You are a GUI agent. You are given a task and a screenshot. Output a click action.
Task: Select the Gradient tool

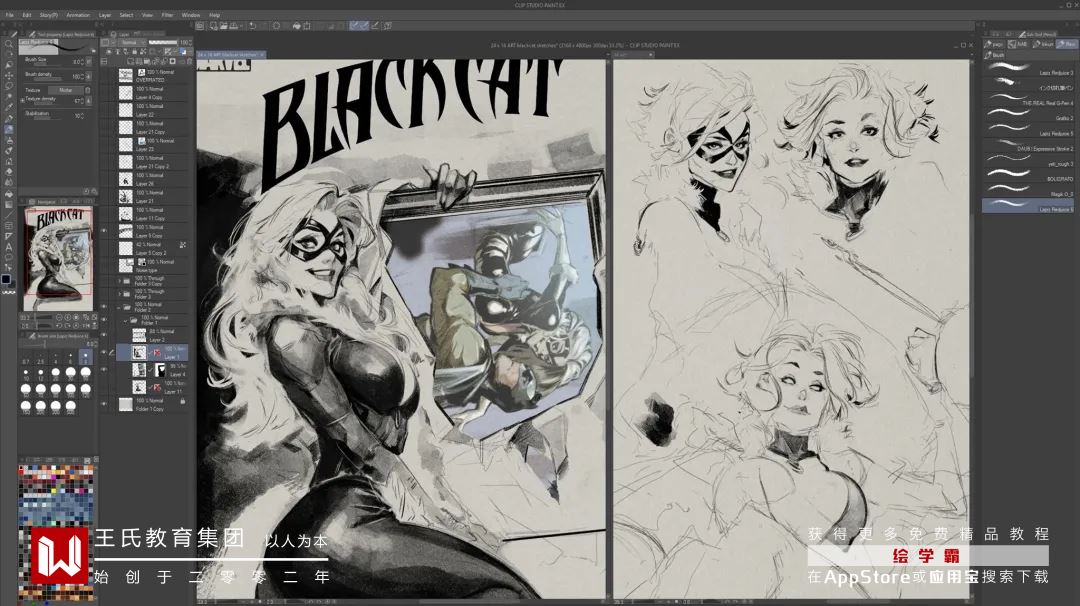click(x=9, y=204)
